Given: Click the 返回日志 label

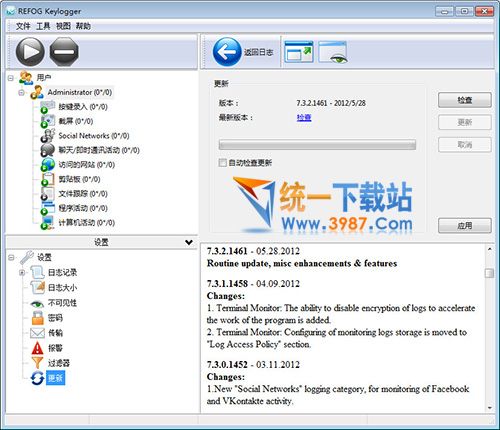Looking at the screenshot, I should (258, 52).
